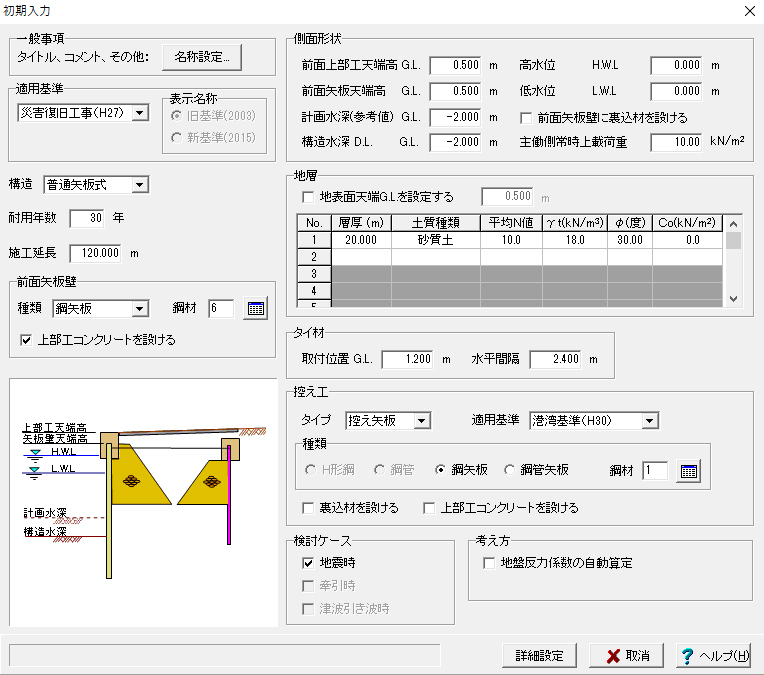Screen dimensions: 764x675
Task: Click the 前面上部工天端高 input field
Action: click(455, 65)
